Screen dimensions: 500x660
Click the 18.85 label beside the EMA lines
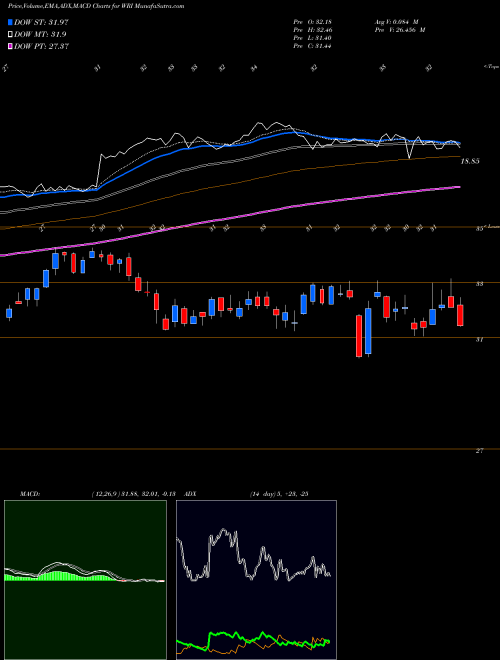click(x=471, y=161)
